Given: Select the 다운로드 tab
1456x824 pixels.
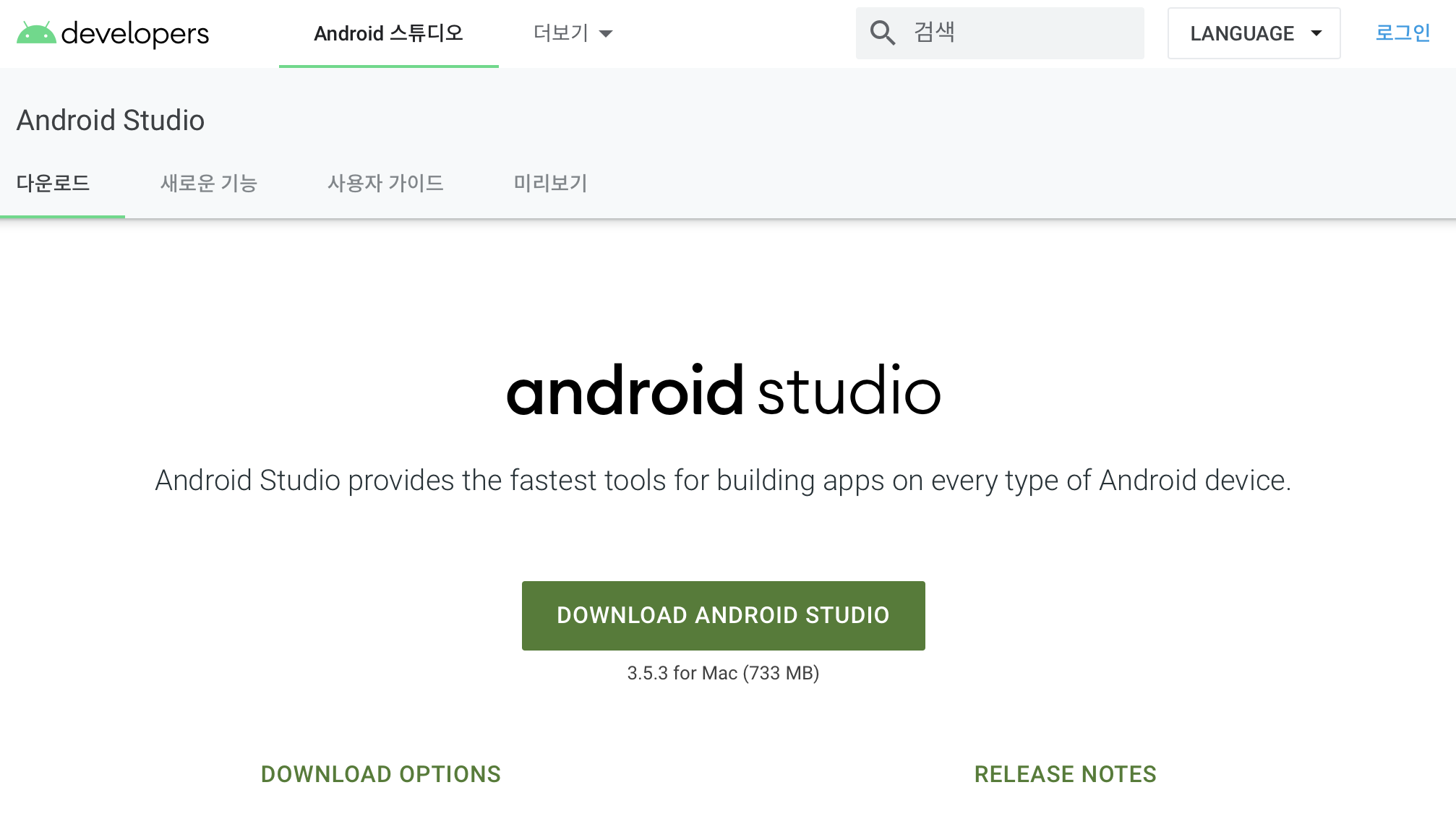Looking at the screenshot, I should [x=53, y=183].
